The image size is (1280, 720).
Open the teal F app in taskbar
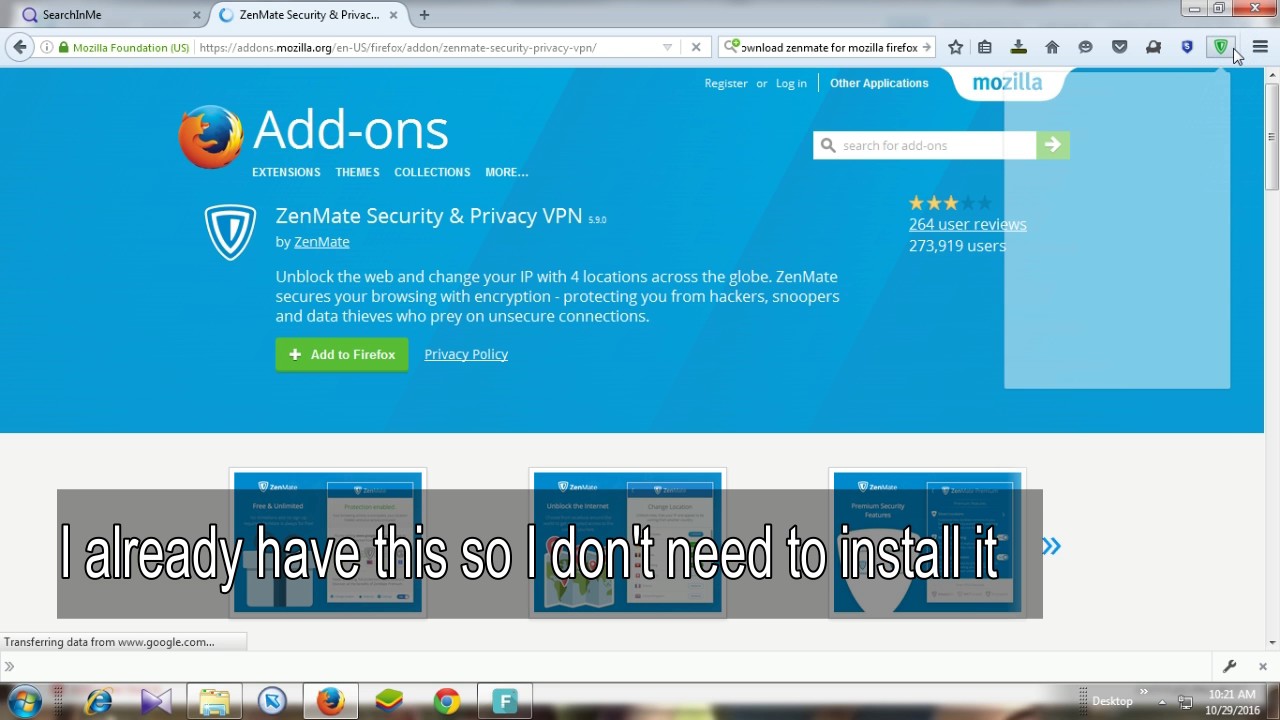505,701
